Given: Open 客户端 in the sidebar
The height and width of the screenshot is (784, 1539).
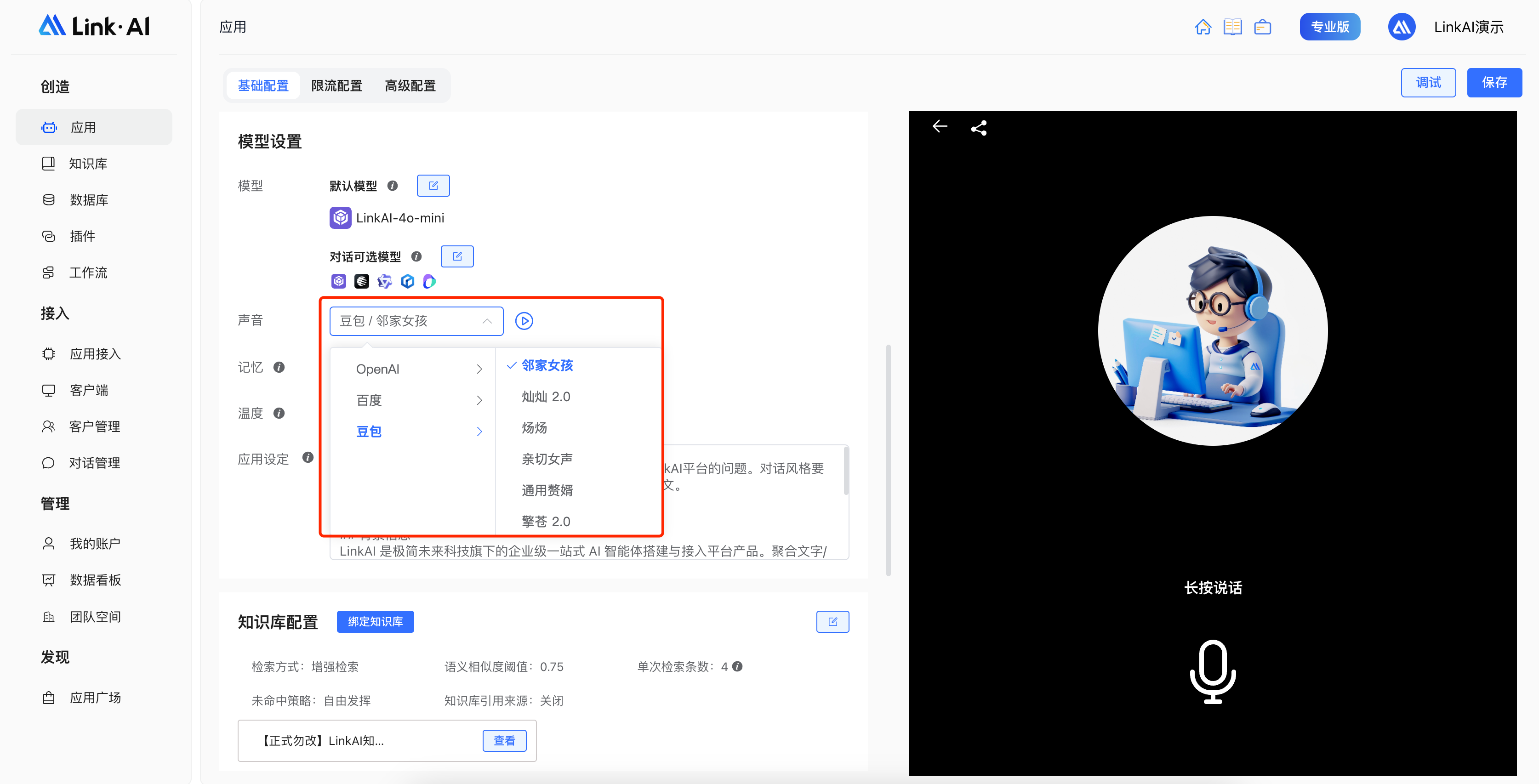Looking at the screenshot, I should pos(94,391).
